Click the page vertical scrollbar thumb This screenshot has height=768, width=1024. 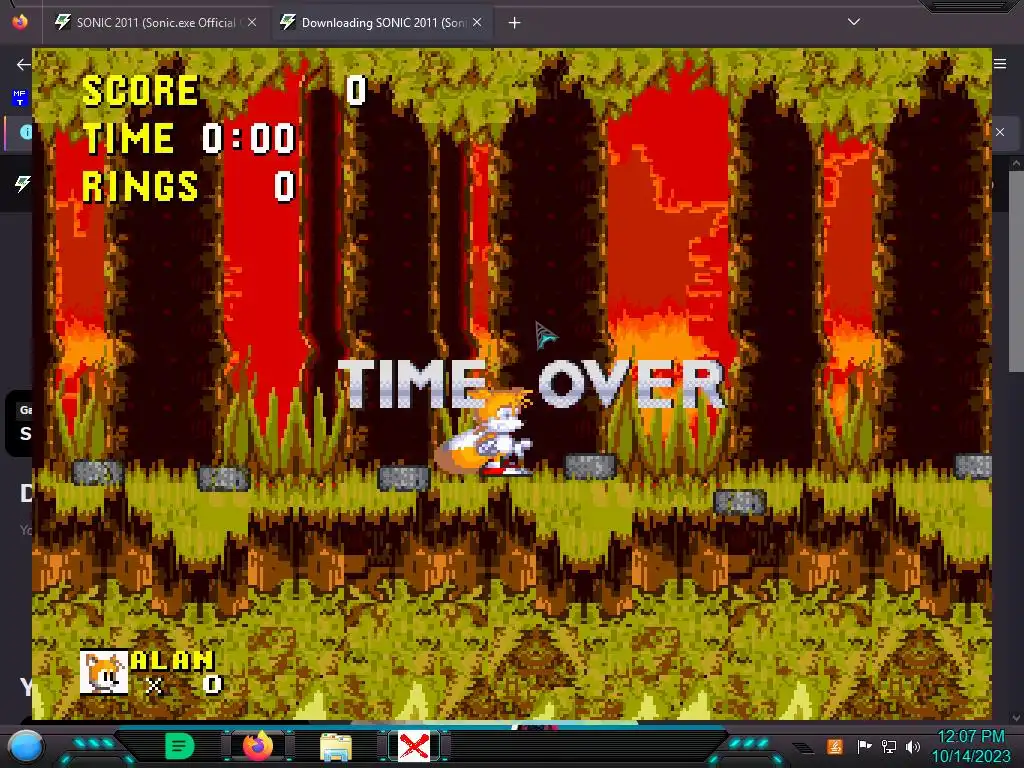coord(1016,272)
